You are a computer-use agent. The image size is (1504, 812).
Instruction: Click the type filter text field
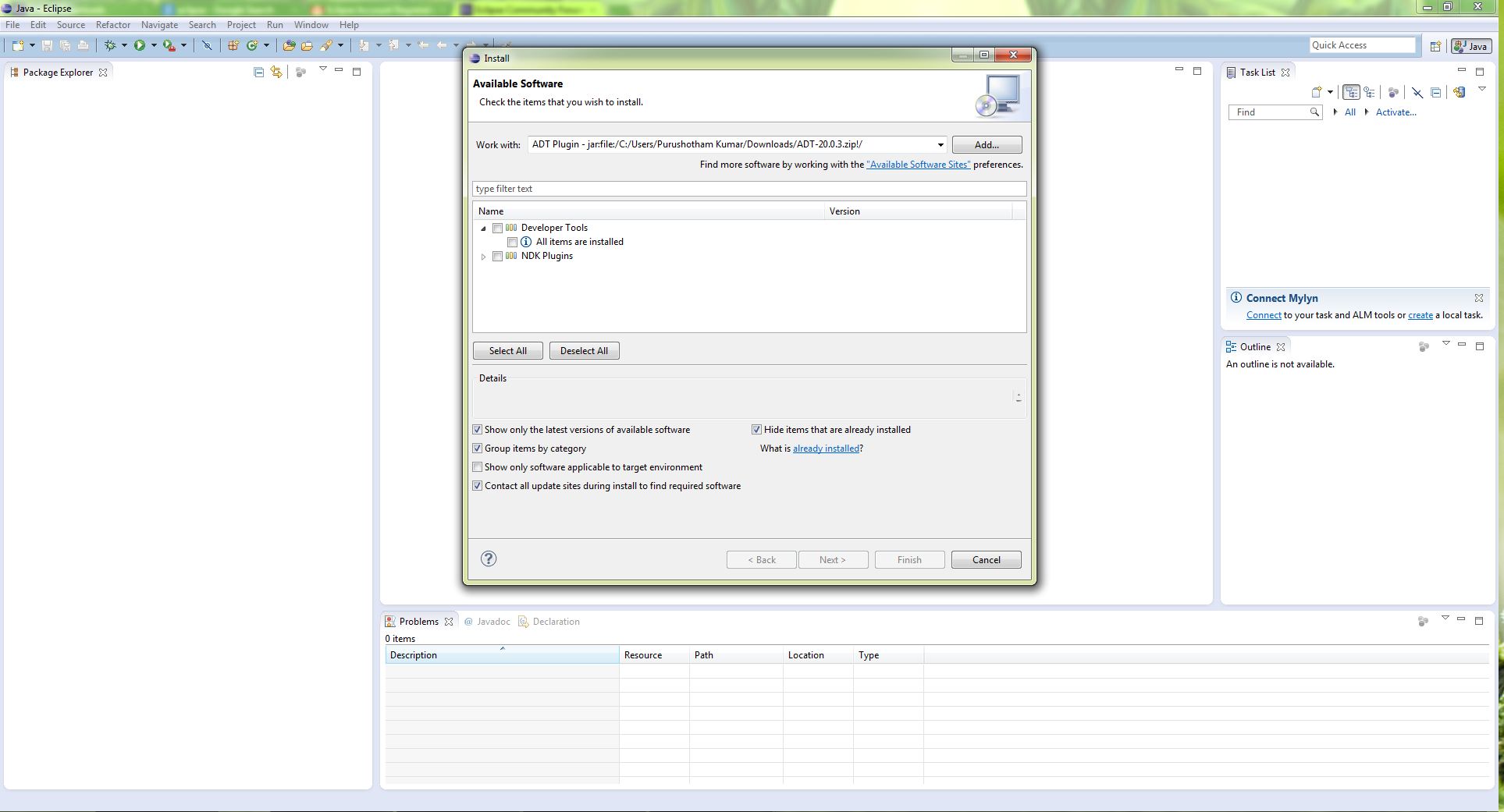click(x=748, y=189)
